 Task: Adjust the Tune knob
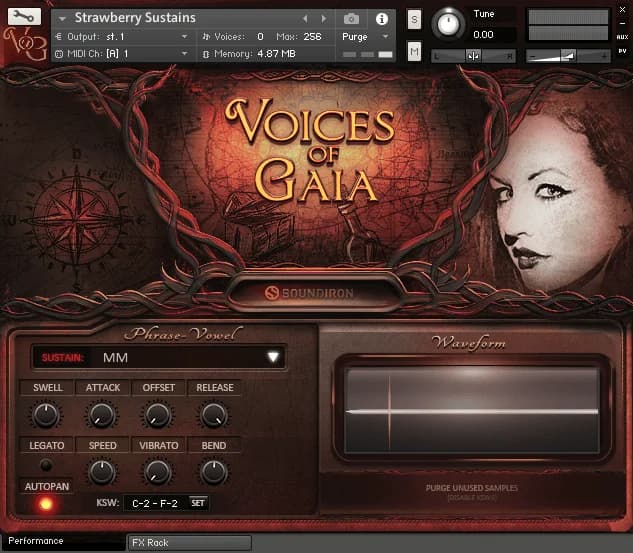[448, 23]
